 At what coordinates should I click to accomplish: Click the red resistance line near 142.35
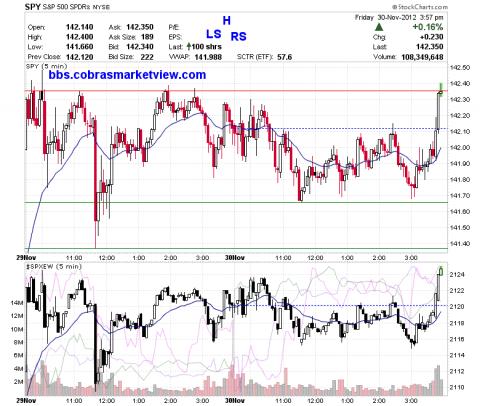click(x=236, y=91)
